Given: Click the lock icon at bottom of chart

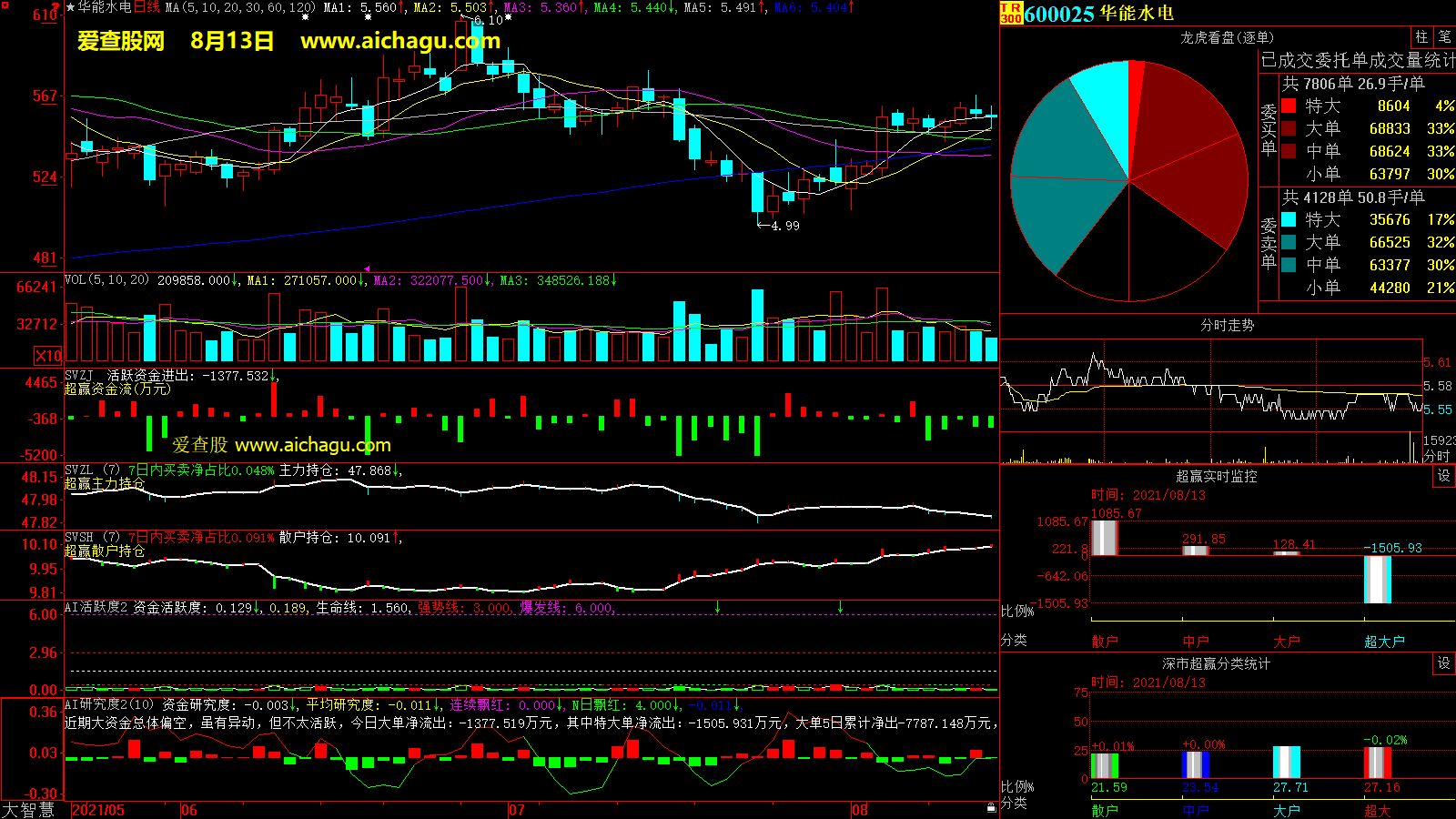Looking at the screenshot, I should pyautogui.click(x=991, y=807).
